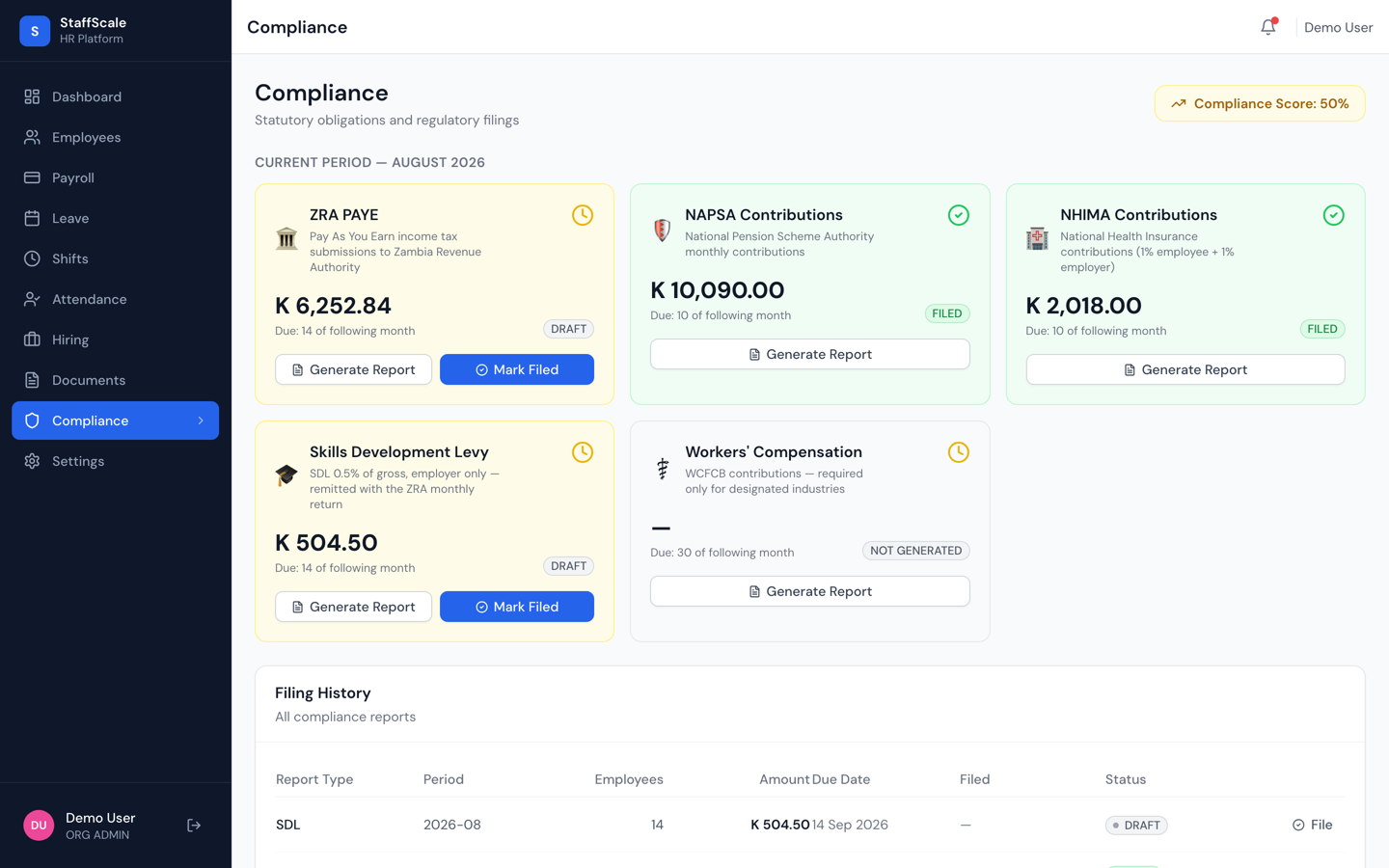Click the ZRA PAYE bank building icon
1389x868 pixels.
tap(286, 238)
